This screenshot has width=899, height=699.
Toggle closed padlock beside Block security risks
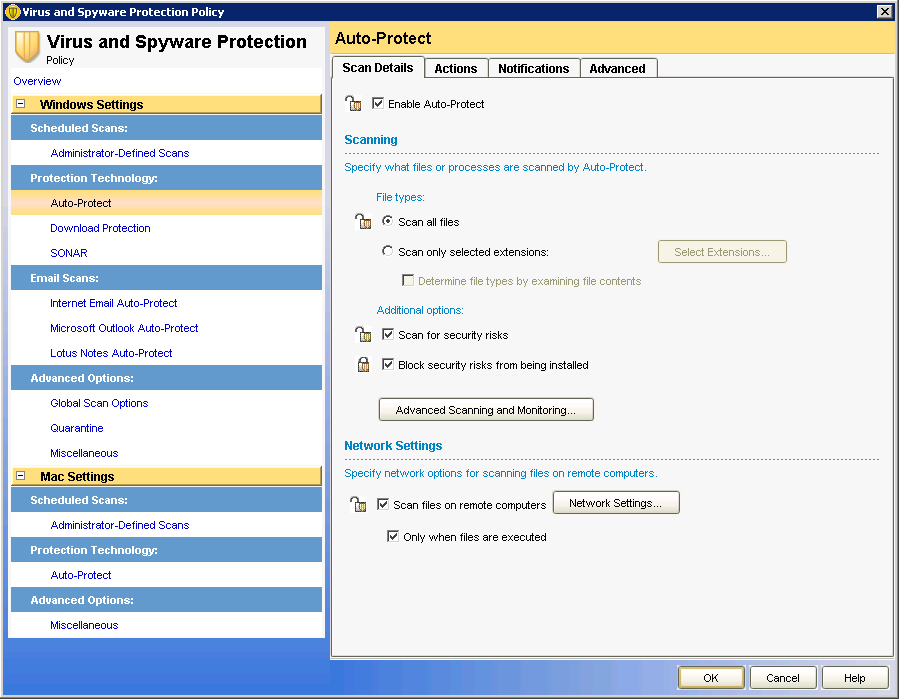(x=363, y=365)
